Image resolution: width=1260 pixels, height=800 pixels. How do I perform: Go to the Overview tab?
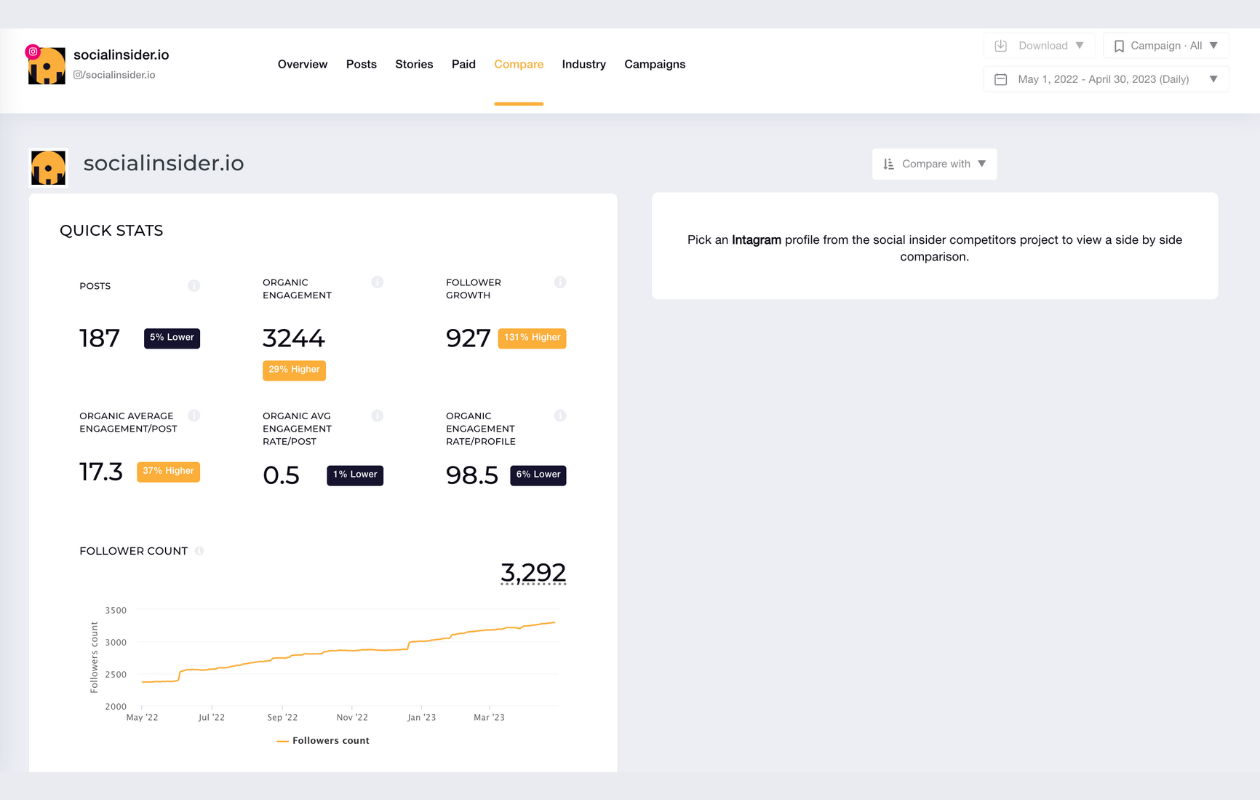coord(303,64)
